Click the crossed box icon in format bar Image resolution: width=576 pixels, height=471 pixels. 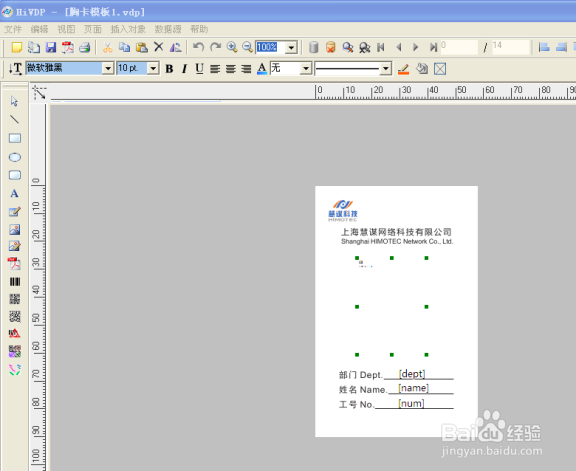[x=440, y=69]
